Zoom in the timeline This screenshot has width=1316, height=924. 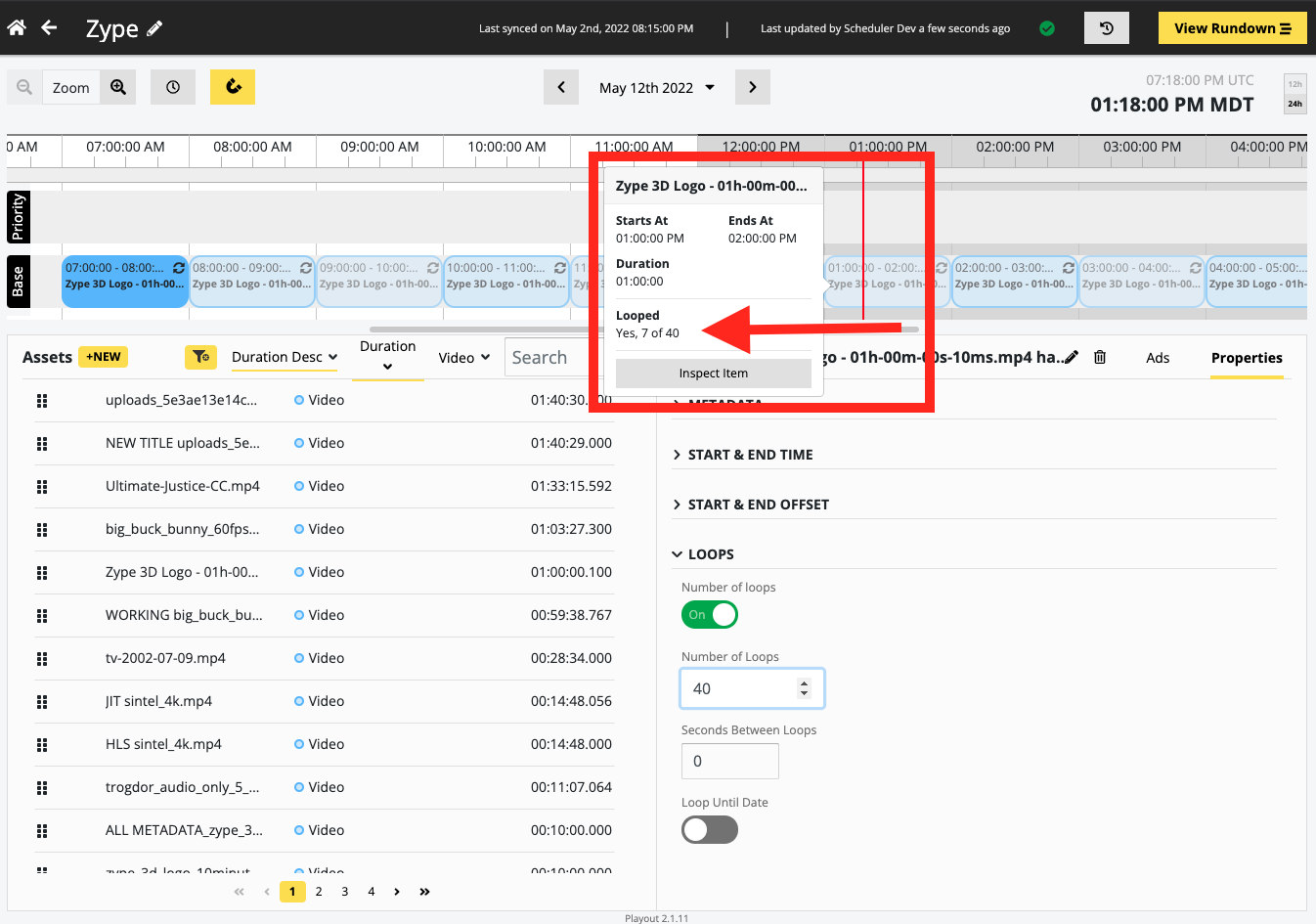pyautogui.click(x=118, y=87)
